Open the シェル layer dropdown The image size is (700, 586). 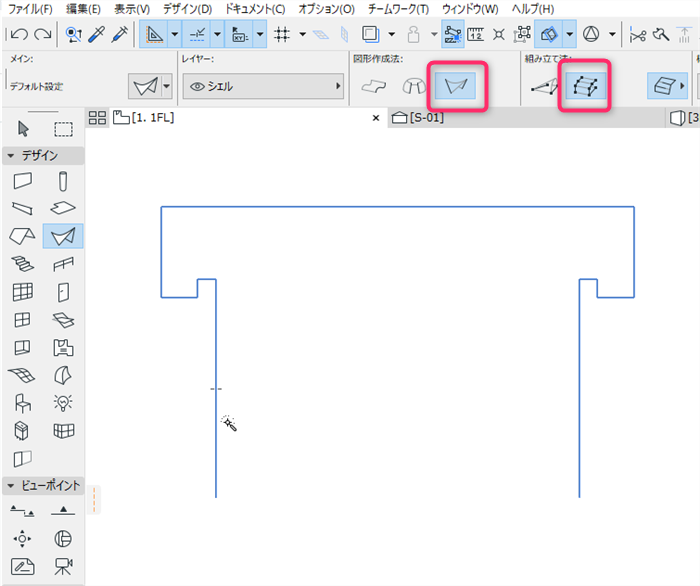[x=263, y=86]
